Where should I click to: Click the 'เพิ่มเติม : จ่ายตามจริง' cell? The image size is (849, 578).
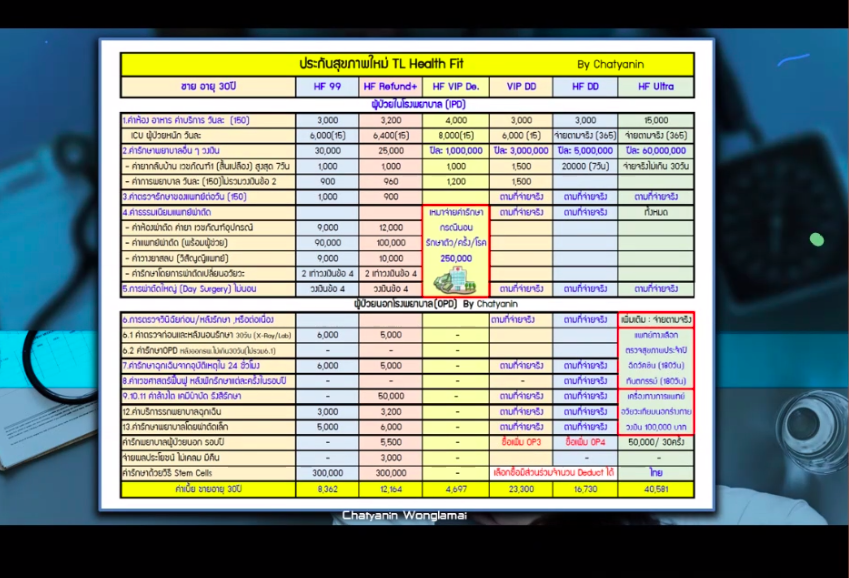656,320
